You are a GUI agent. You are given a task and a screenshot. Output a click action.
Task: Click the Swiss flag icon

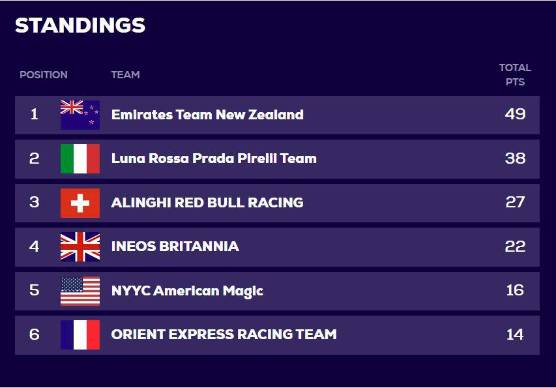click(80, 203)
